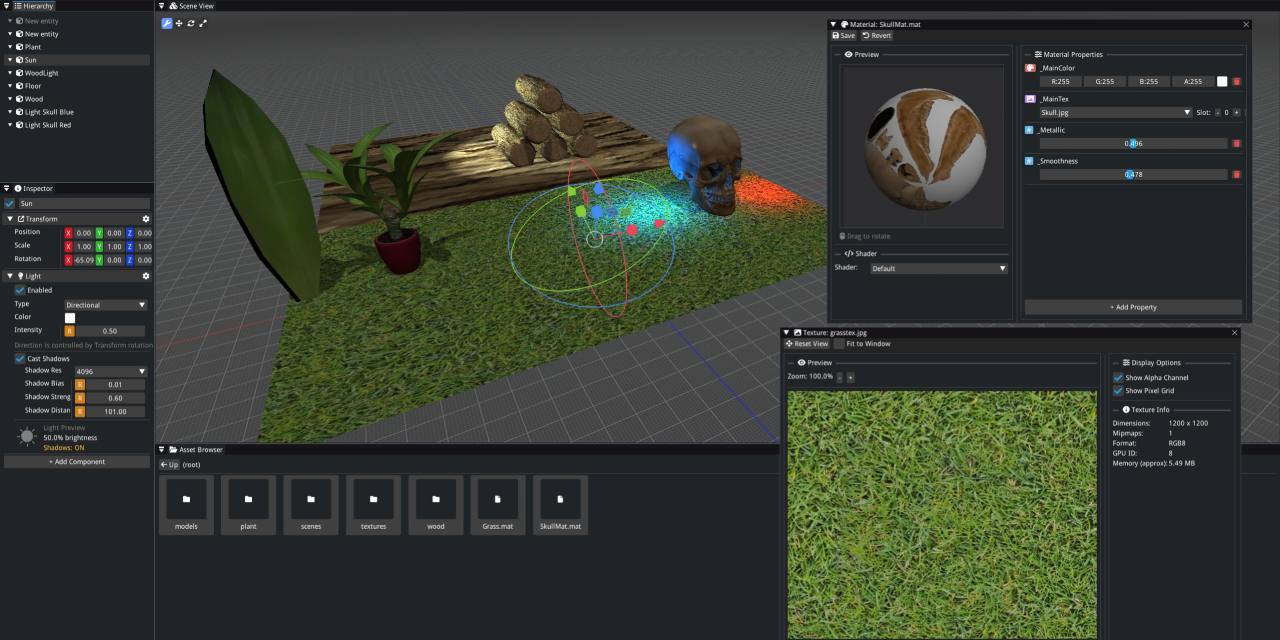Select the rotate gizmo tool
The width and height of the screenshot is (1280, 640).
191,23
